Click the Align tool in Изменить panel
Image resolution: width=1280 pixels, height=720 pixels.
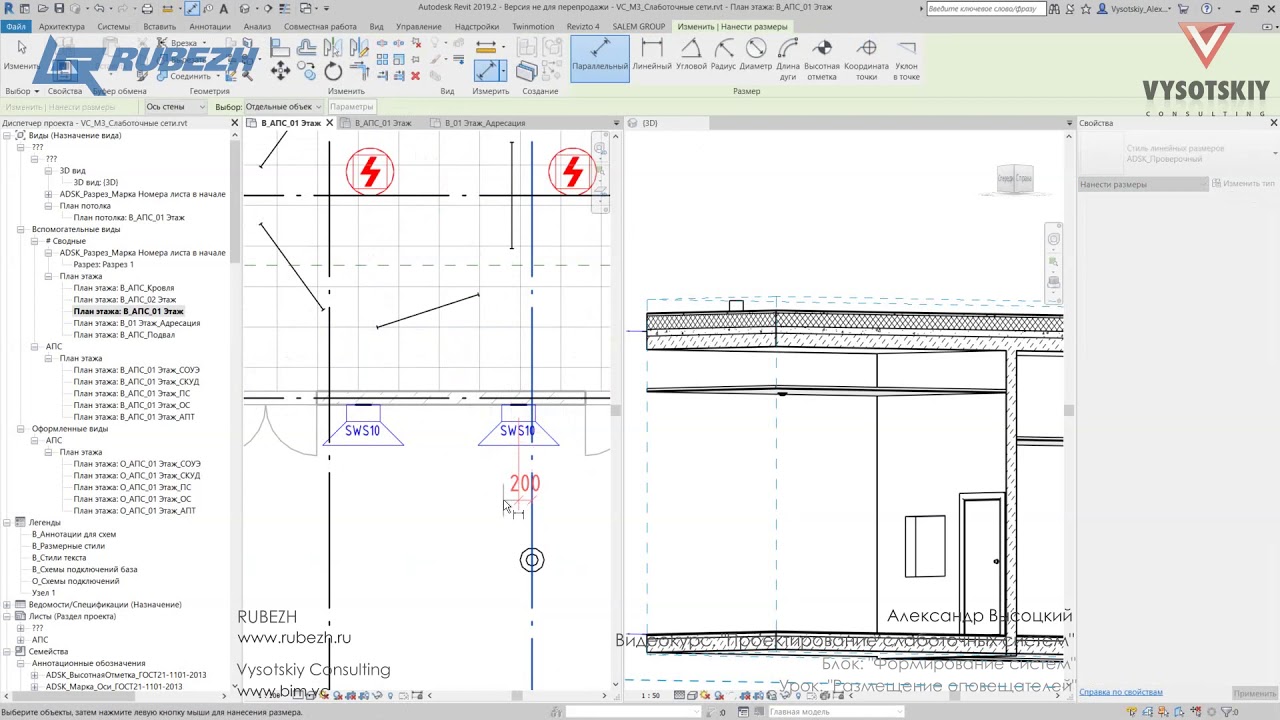click(280, 48)
